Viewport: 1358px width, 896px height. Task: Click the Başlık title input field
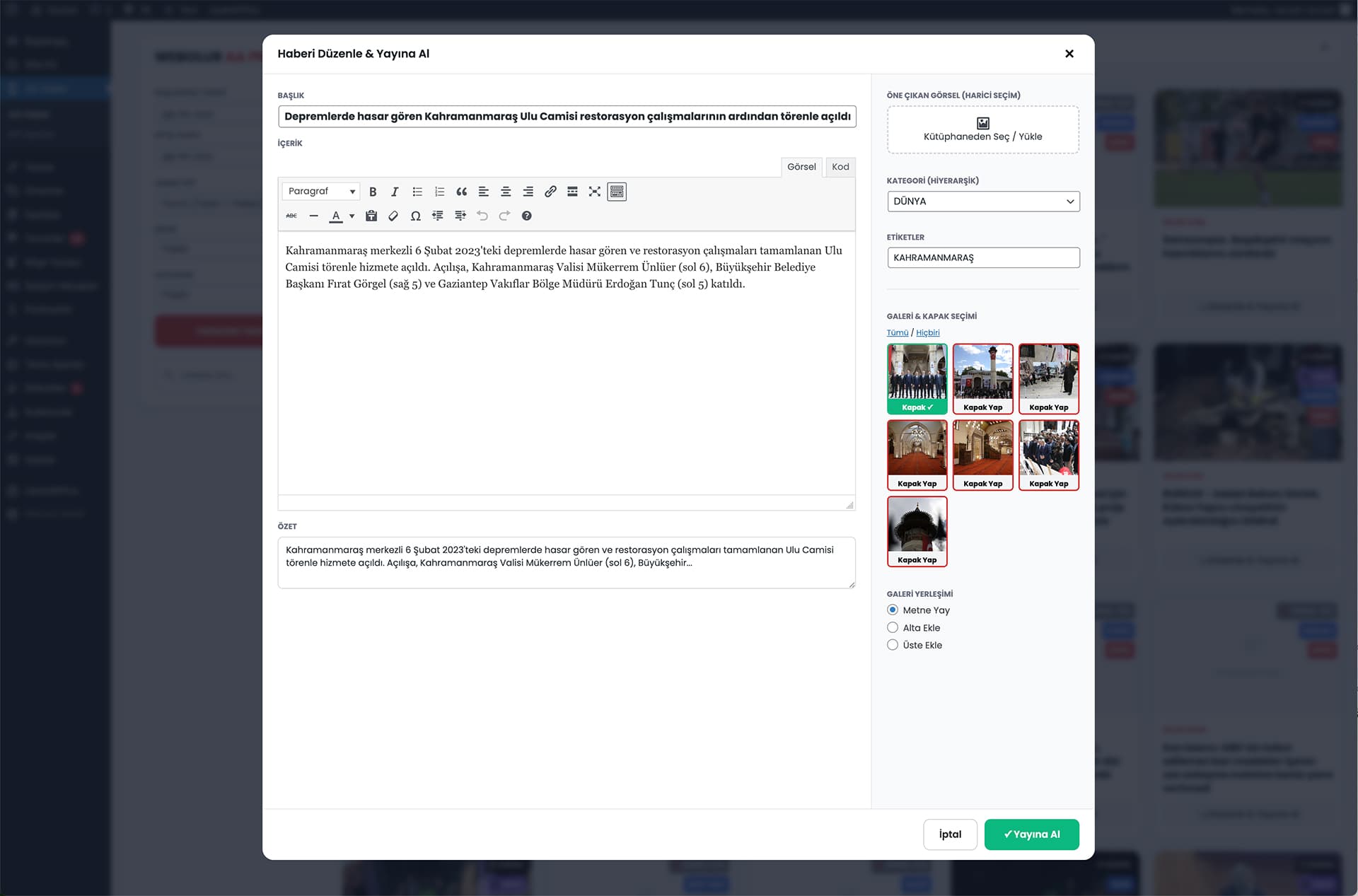pos(567,117)
